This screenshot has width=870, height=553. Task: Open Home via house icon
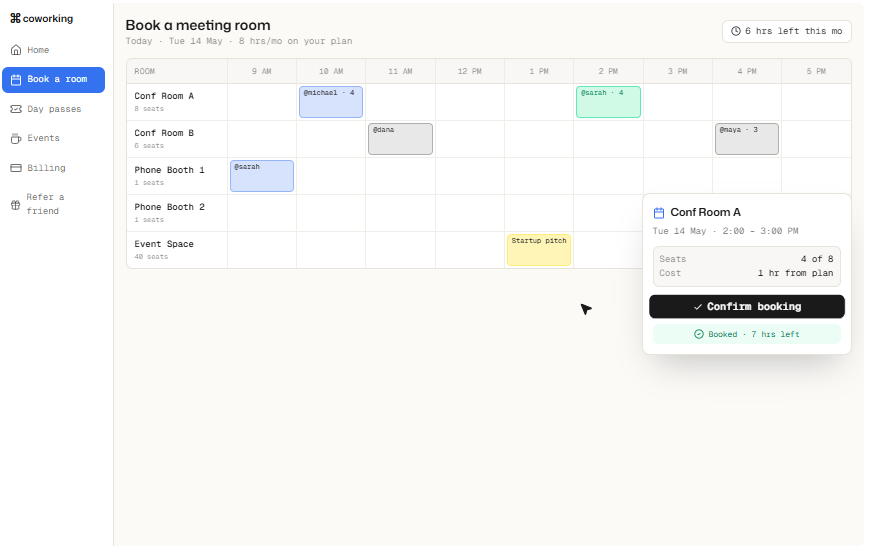tap(16, 50)
